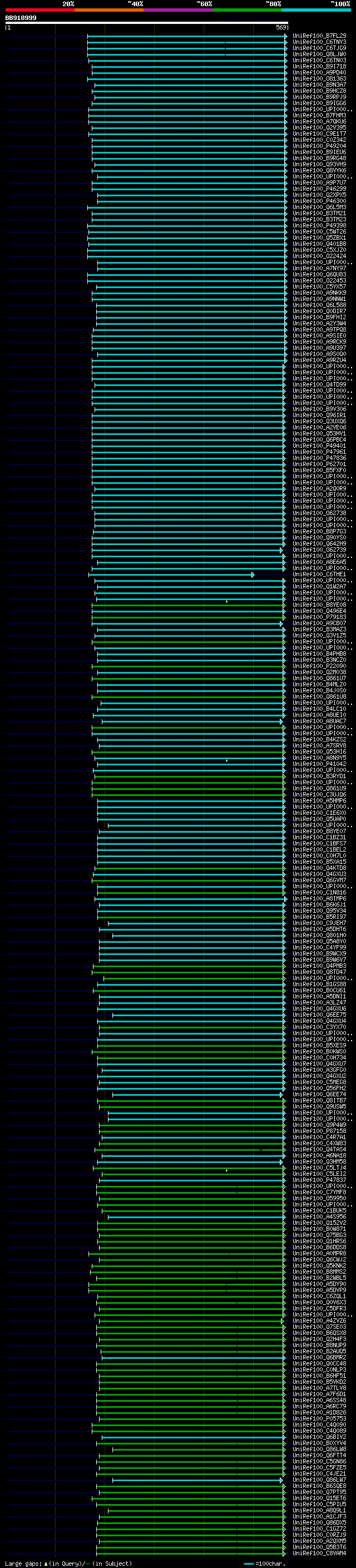Select hit label UniRef100_A1CJF3

pyautogui.click(x=319, y=1516)
